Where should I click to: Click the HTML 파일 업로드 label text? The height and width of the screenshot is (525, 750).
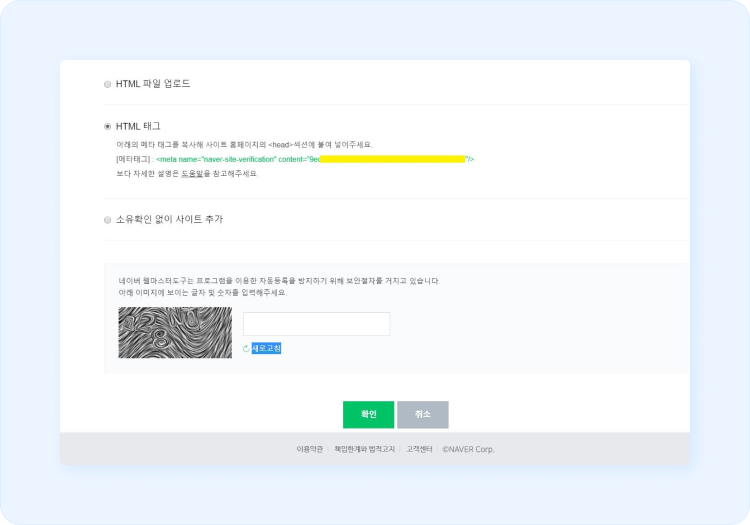pos(153,84)
